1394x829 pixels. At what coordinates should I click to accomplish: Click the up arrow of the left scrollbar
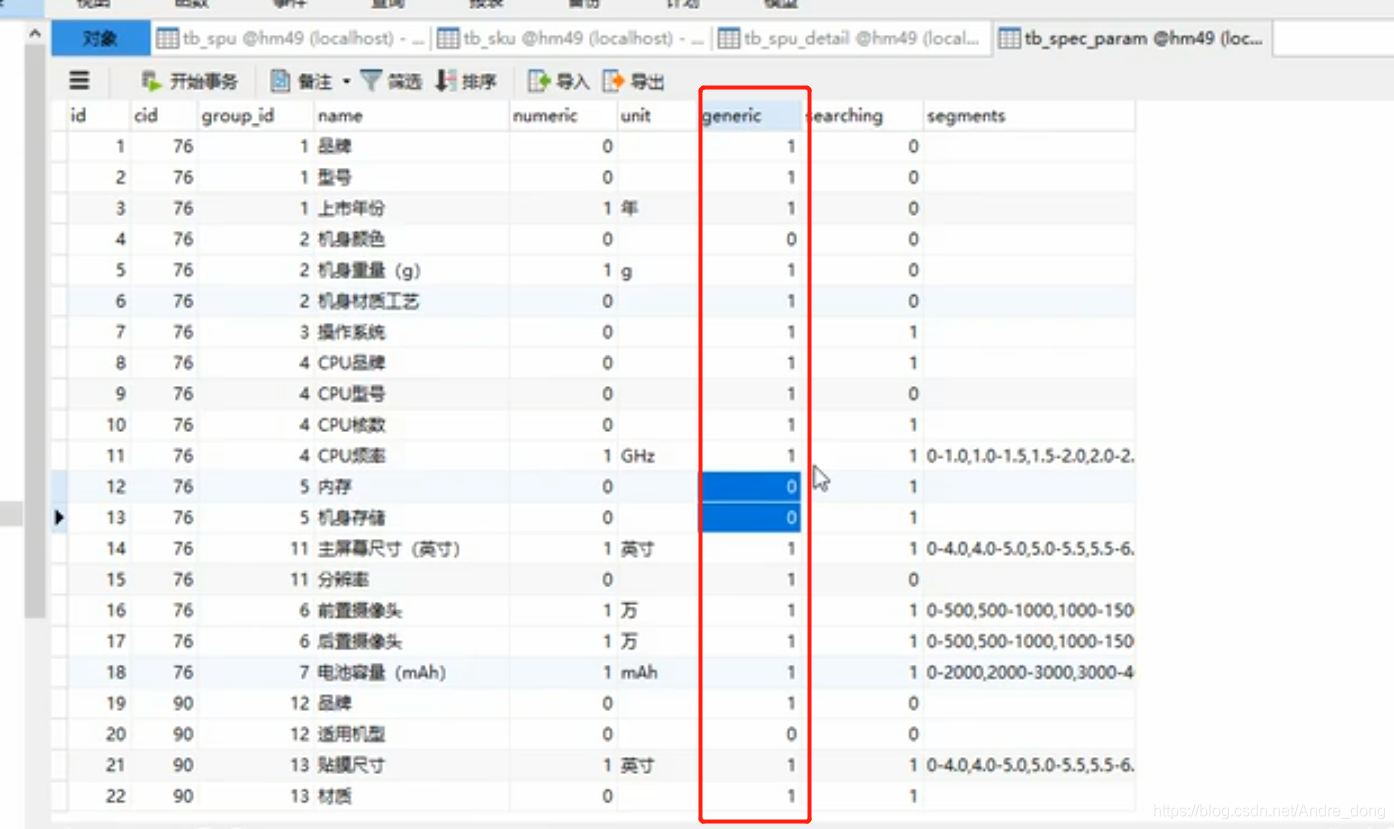click(x=35, y=35)
